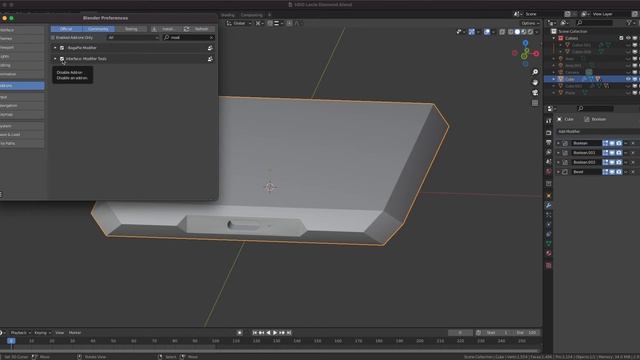Open the Render properties tab icon
This screenshot has width=640, height=360.
[x=549, y=133]
